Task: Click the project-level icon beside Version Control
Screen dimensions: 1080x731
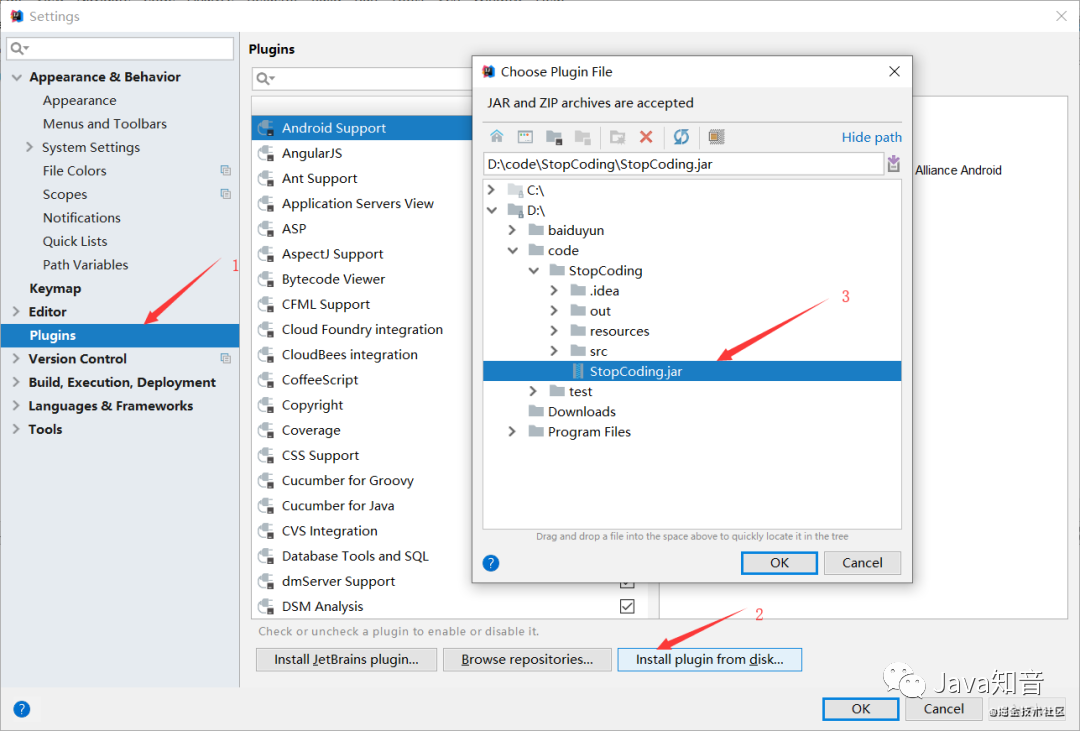Action: point(225,358)
